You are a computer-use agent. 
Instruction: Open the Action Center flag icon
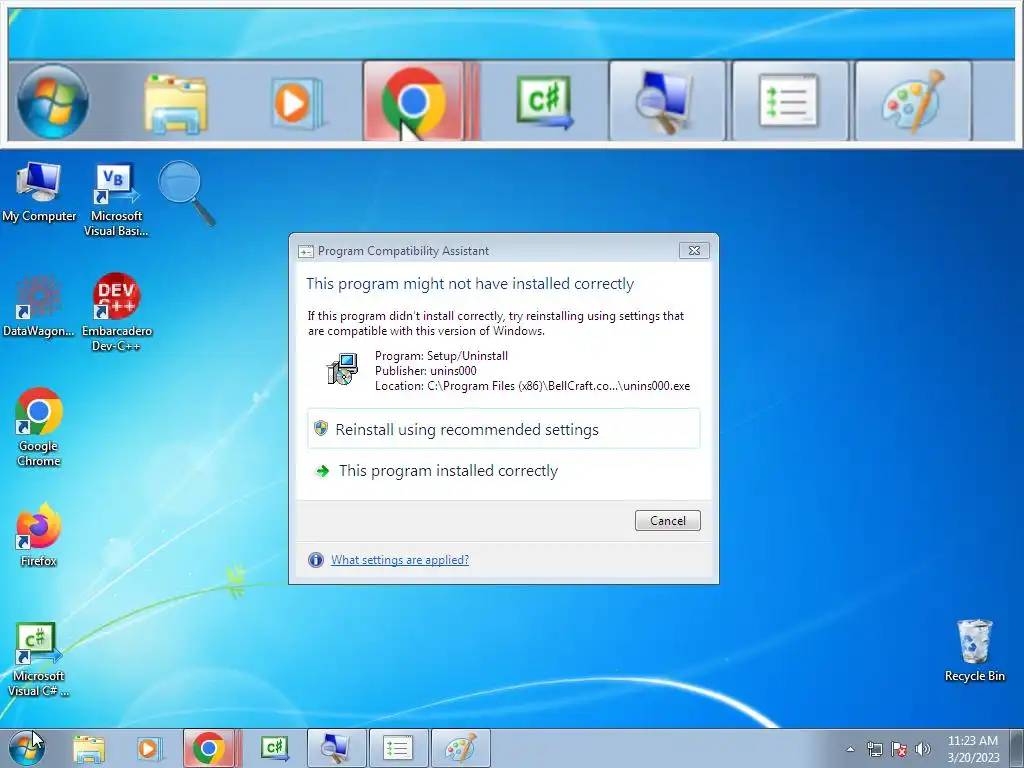click(899, 749)
